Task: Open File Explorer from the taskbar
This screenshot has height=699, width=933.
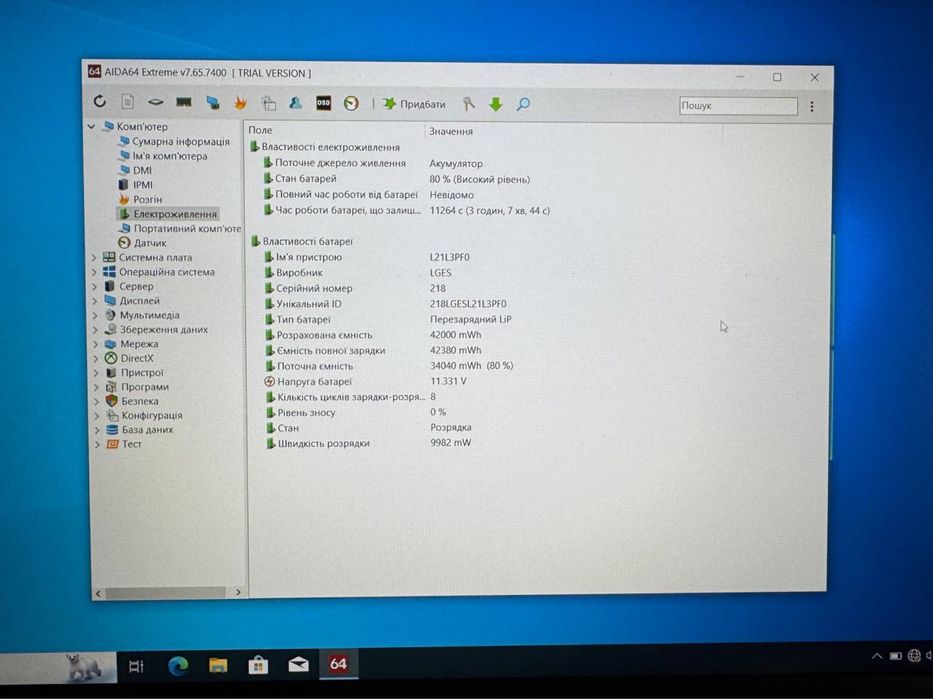Action: pos(218,665)
